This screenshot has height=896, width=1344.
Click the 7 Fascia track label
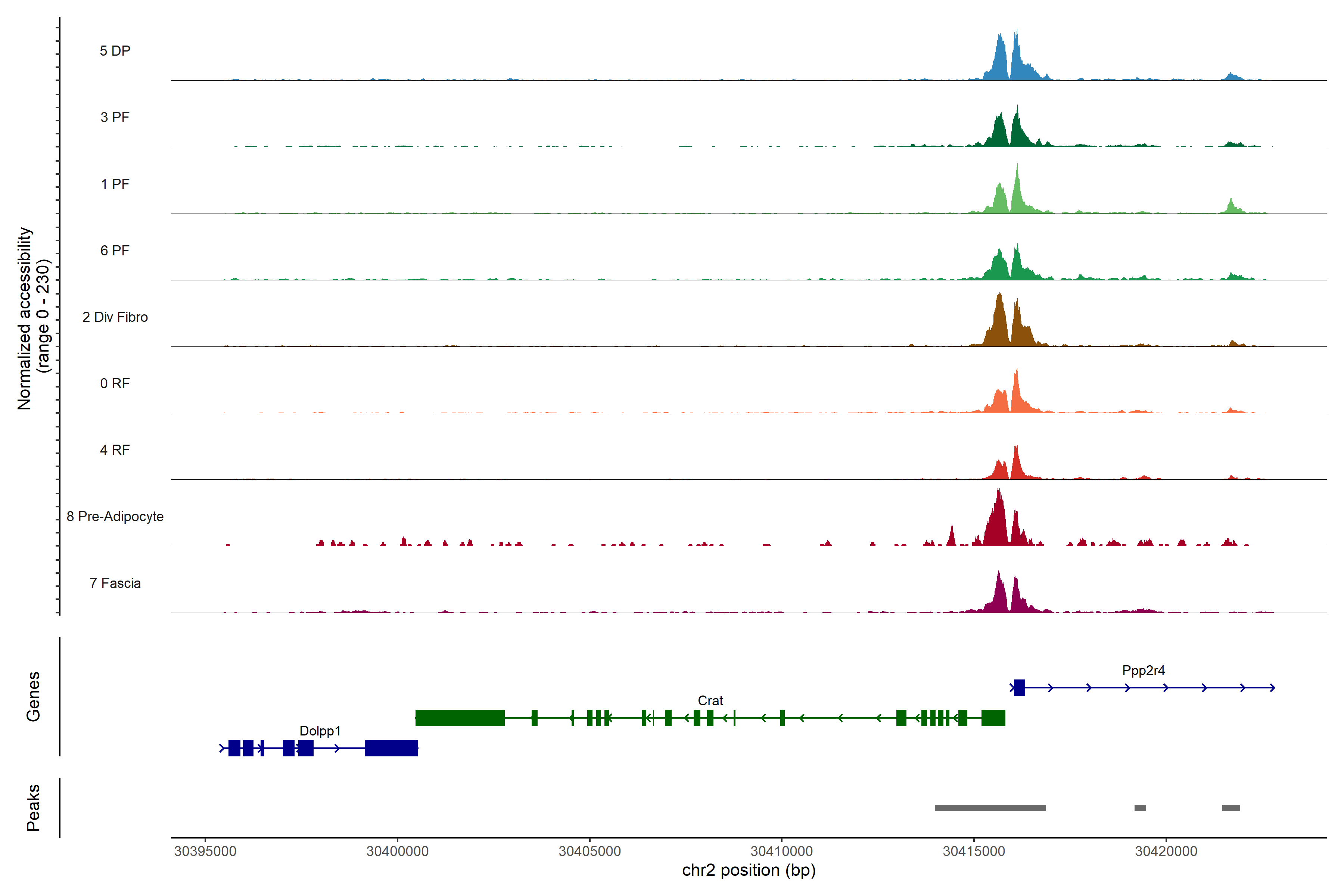click(x=115, y=584)
